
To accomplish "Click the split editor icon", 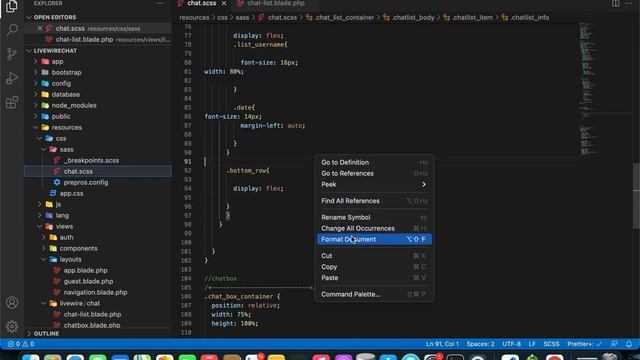I will tap(615, 3).
